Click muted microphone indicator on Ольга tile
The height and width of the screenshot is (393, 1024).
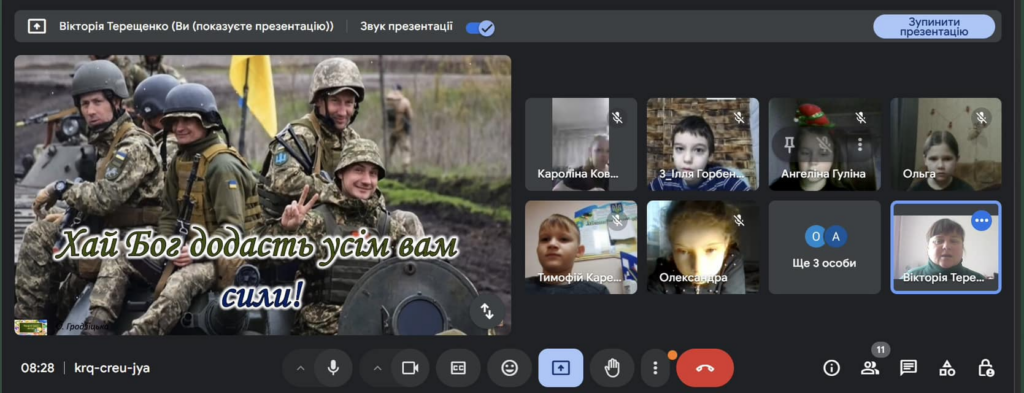coord(981,118)
